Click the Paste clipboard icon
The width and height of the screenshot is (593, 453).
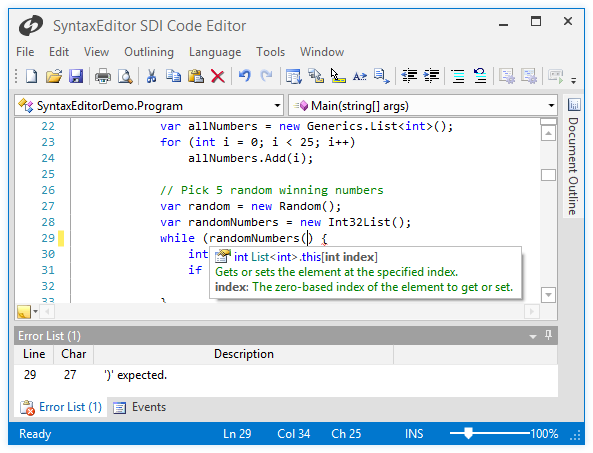click(x=196, y=76)
